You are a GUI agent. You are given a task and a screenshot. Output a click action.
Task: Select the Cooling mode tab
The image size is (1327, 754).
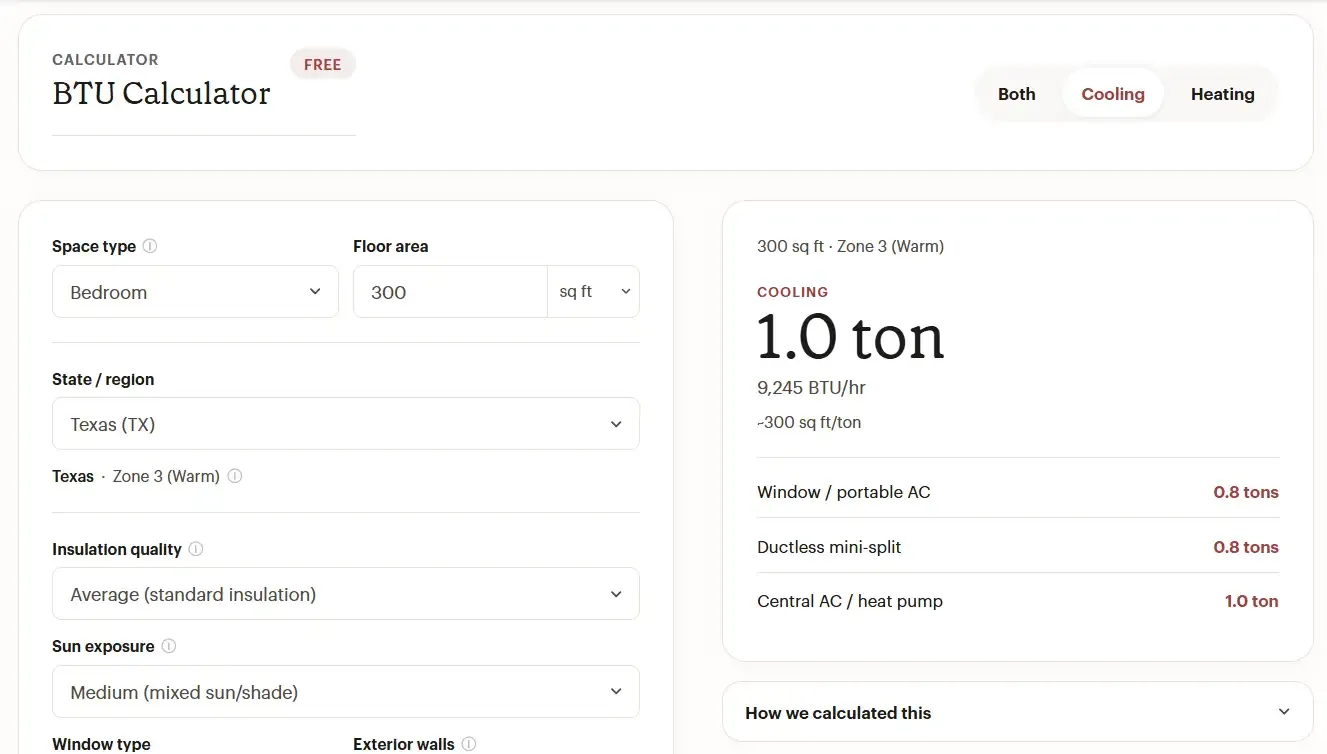tap(1113, 94)
